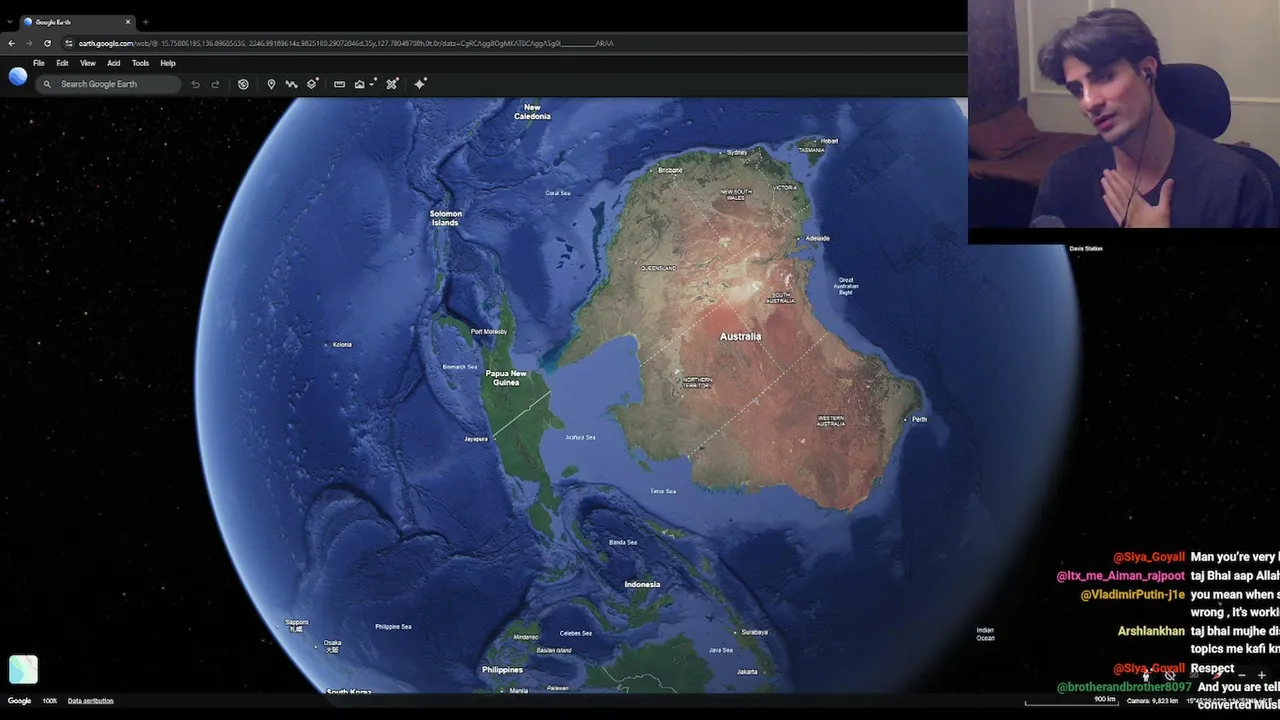Click the webcam video overlay
This screenshot has height=720, width=1280.
(1124, 114)
